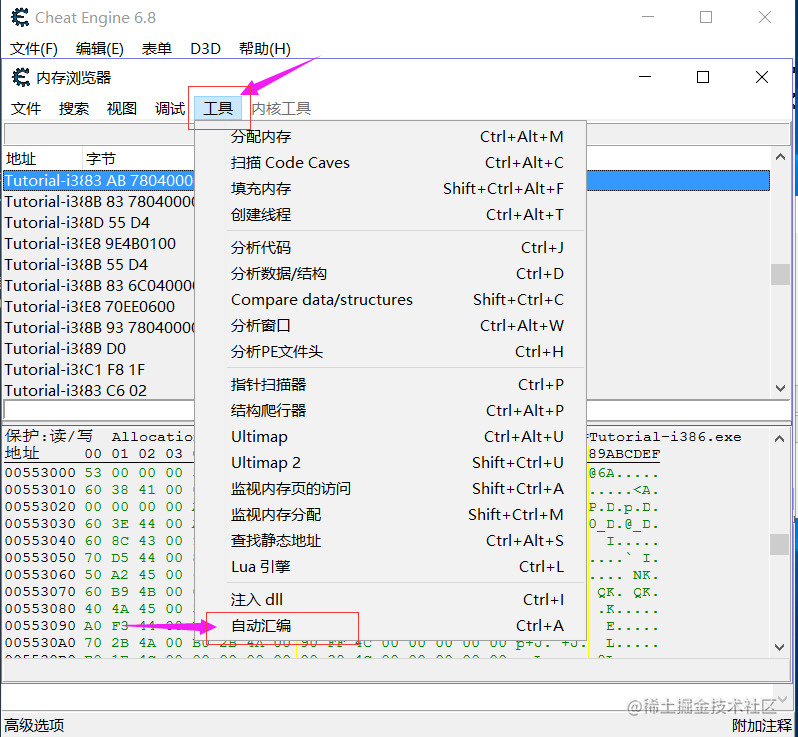Open 帮助(H) menu in main window
Viewport: 798px width, 737px height.
coord(265,49)
